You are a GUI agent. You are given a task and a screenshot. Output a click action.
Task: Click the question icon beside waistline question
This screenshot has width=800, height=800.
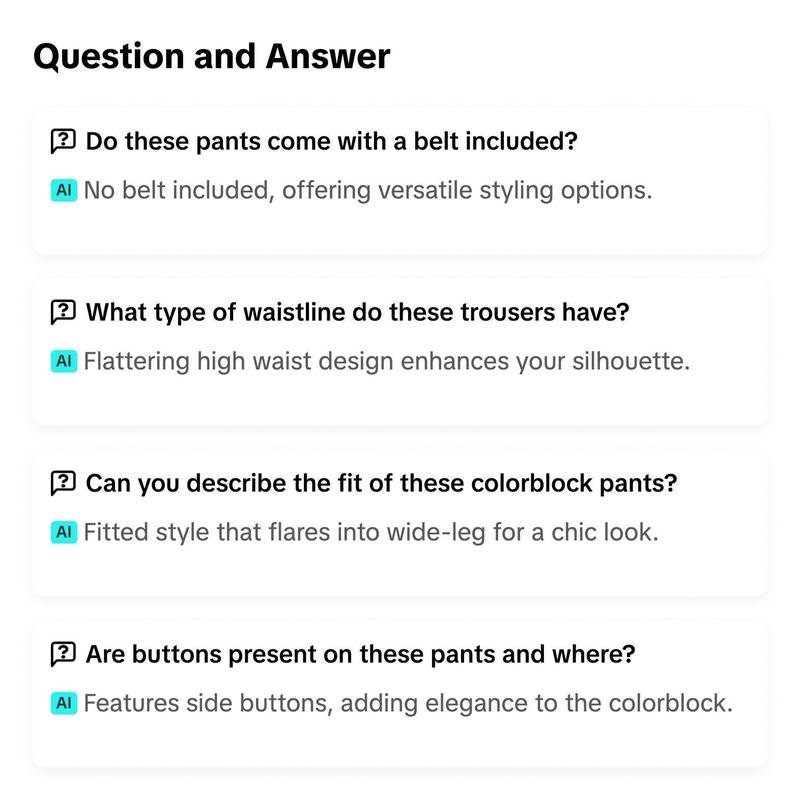63,312
